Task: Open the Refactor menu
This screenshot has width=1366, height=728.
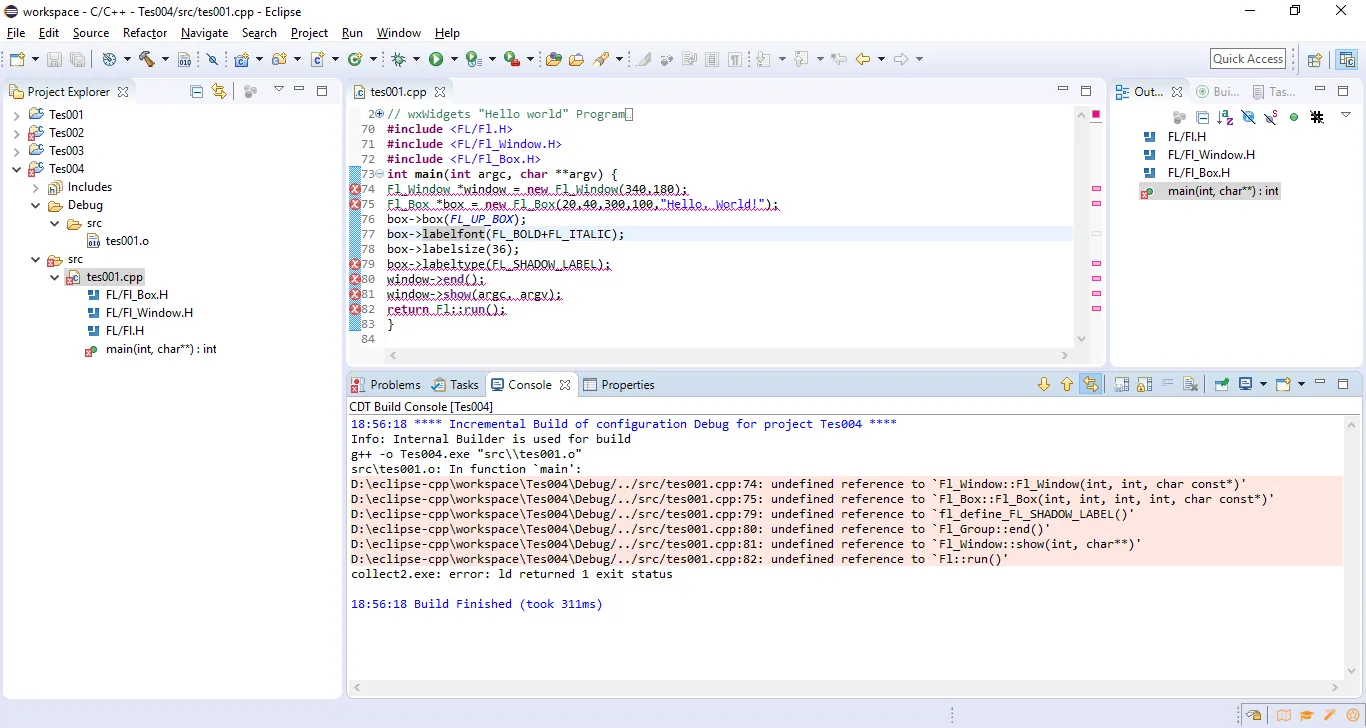Action: tap(145, 33)
